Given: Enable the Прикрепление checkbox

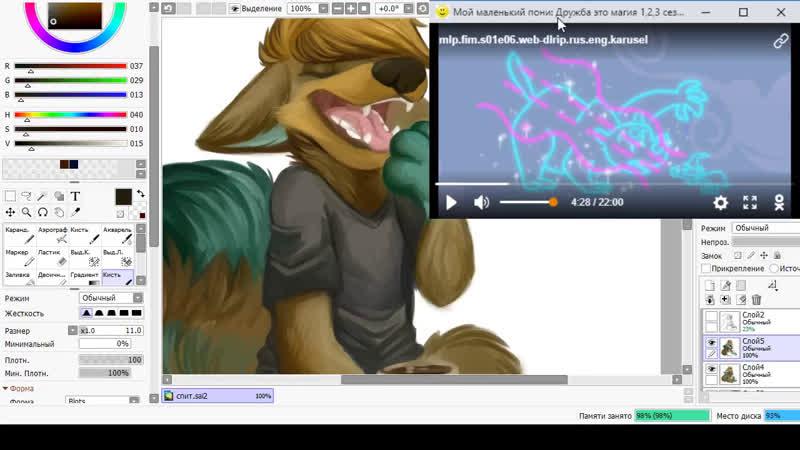Looking at the screenshot, I should [706, 268].
